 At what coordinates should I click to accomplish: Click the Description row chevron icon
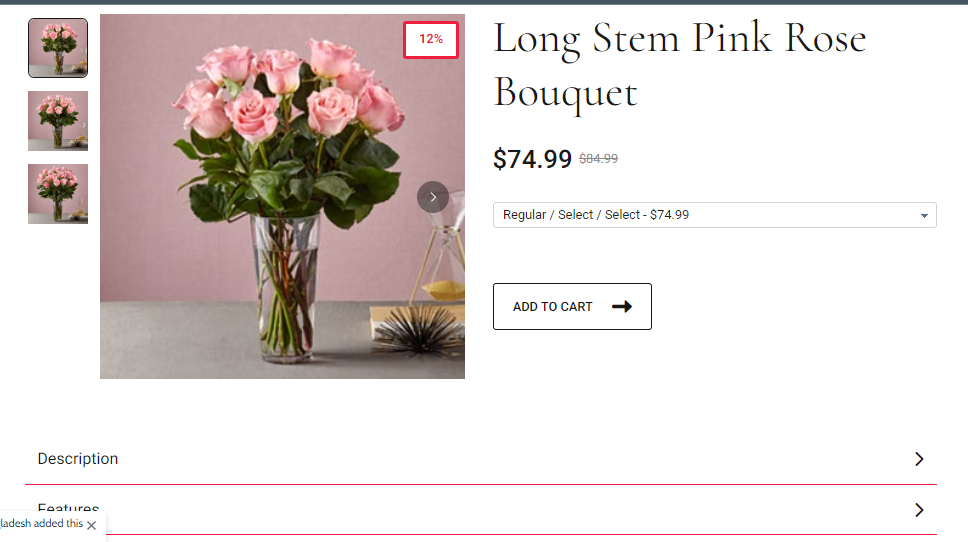(919, 459)
